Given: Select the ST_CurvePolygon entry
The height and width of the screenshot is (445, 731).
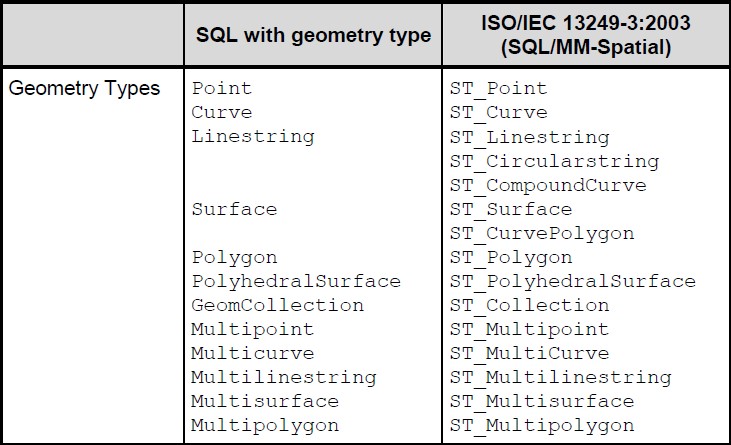Looking at the screenshot, I should point(542,233).
